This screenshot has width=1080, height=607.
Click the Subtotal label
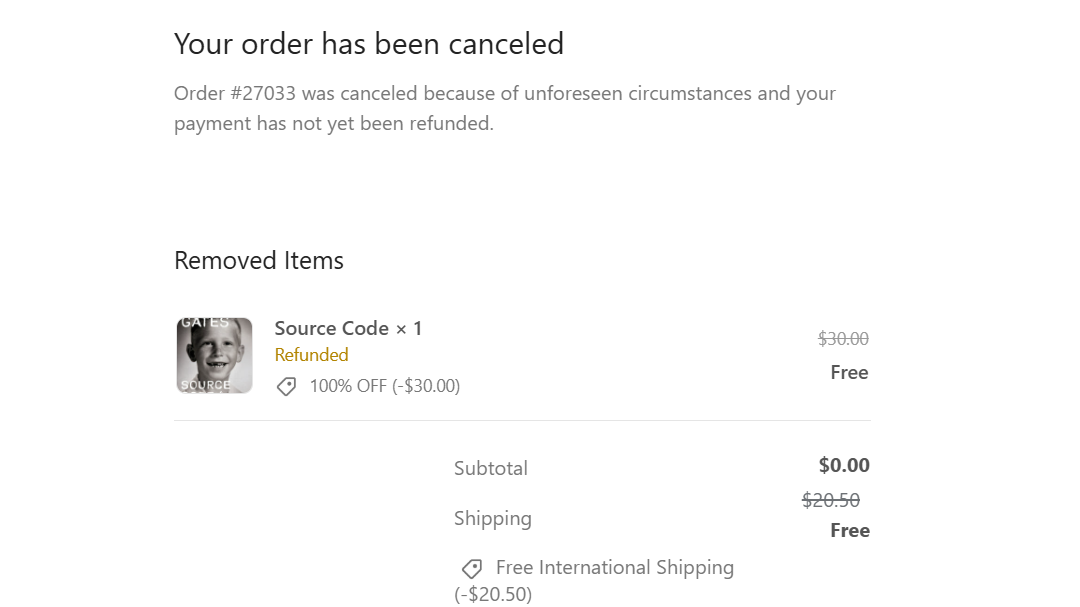(x=490, y=469)
